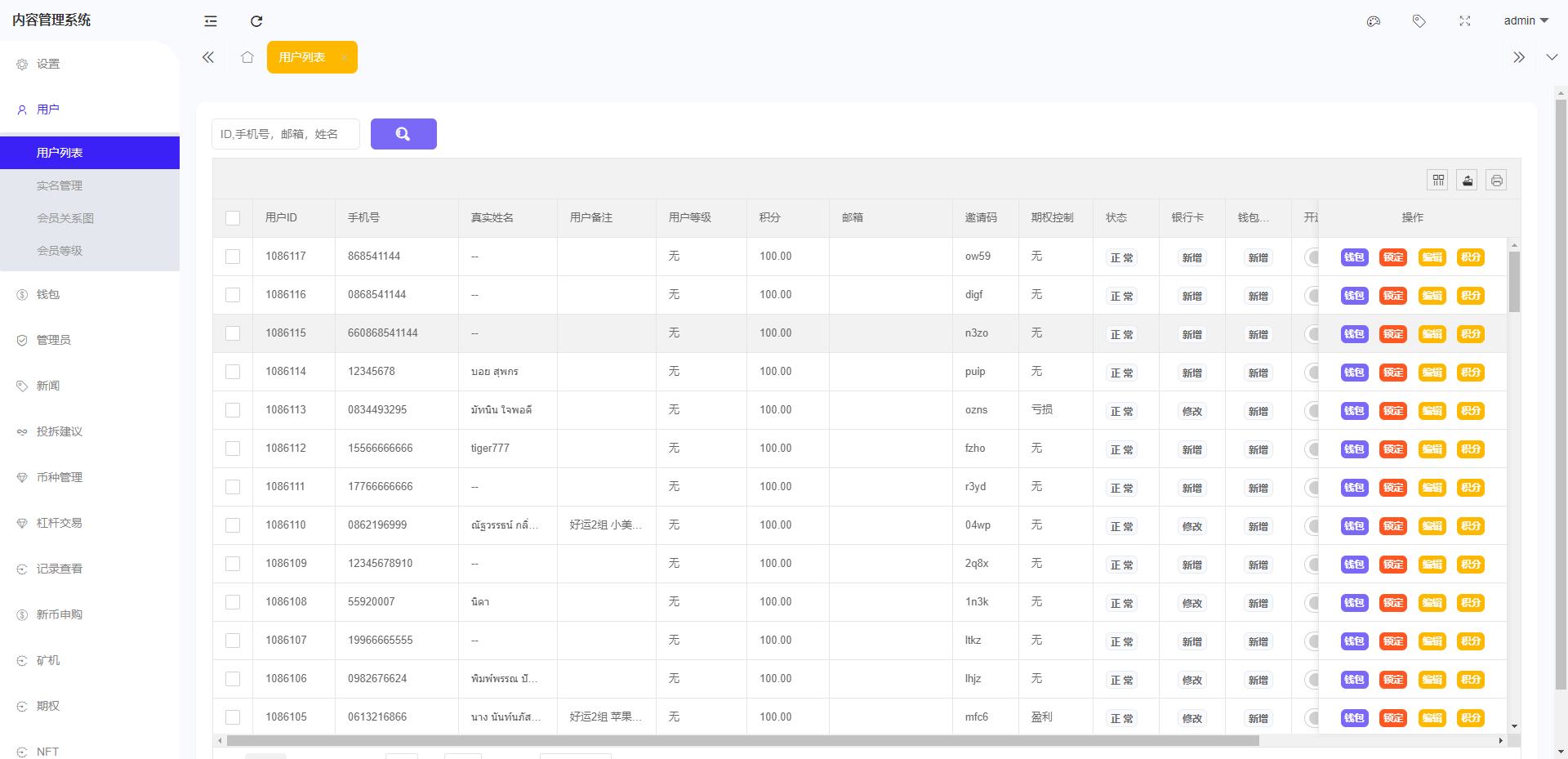Go to home tab via house icon
This screenshot has height=759, width=1568.
pos(247,57)
